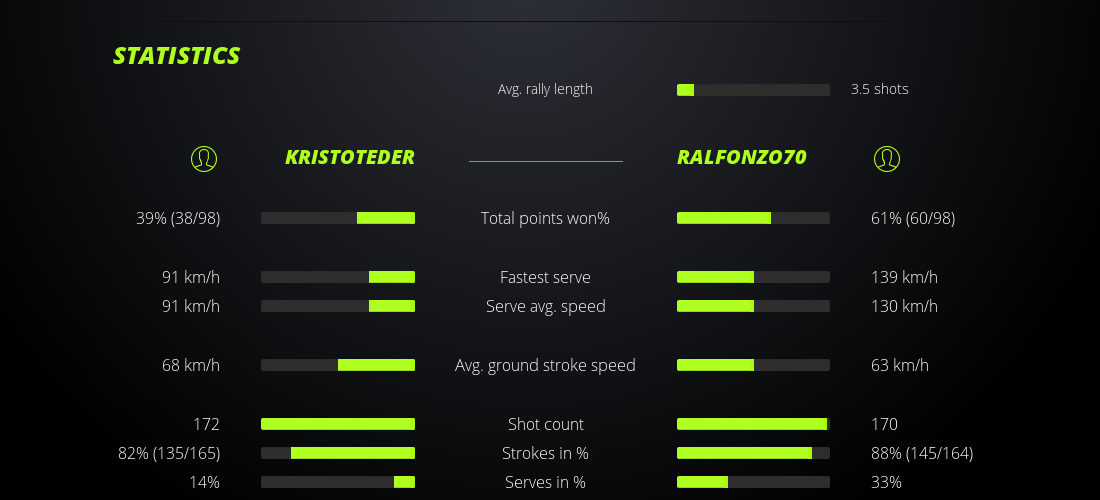Screen dimensions: 1100x500
Task: Click RALFONZO70's Fastest serve bar
Action: 753,277
